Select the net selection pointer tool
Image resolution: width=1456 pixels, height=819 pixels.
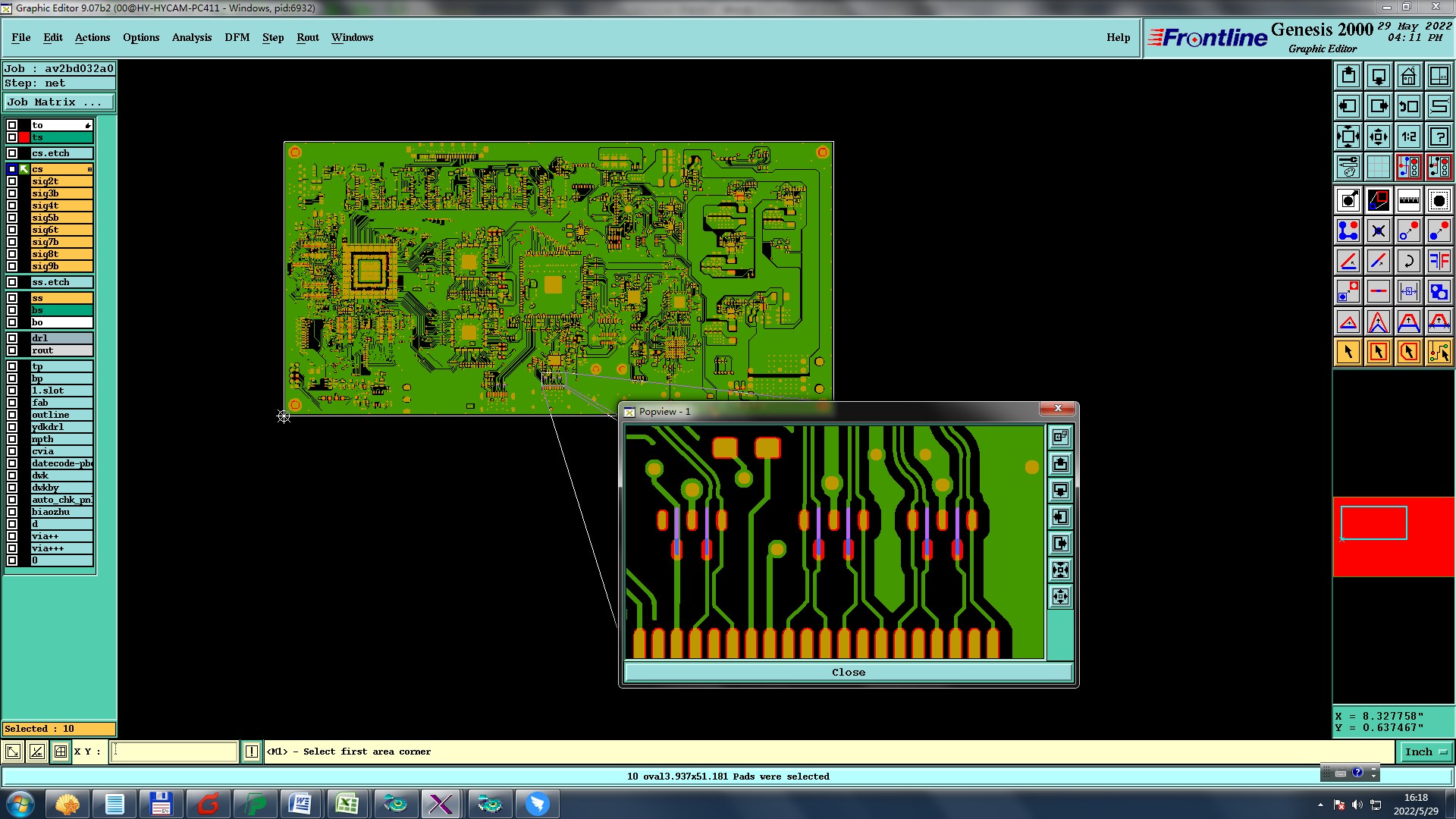click(x=1439, y=352)
